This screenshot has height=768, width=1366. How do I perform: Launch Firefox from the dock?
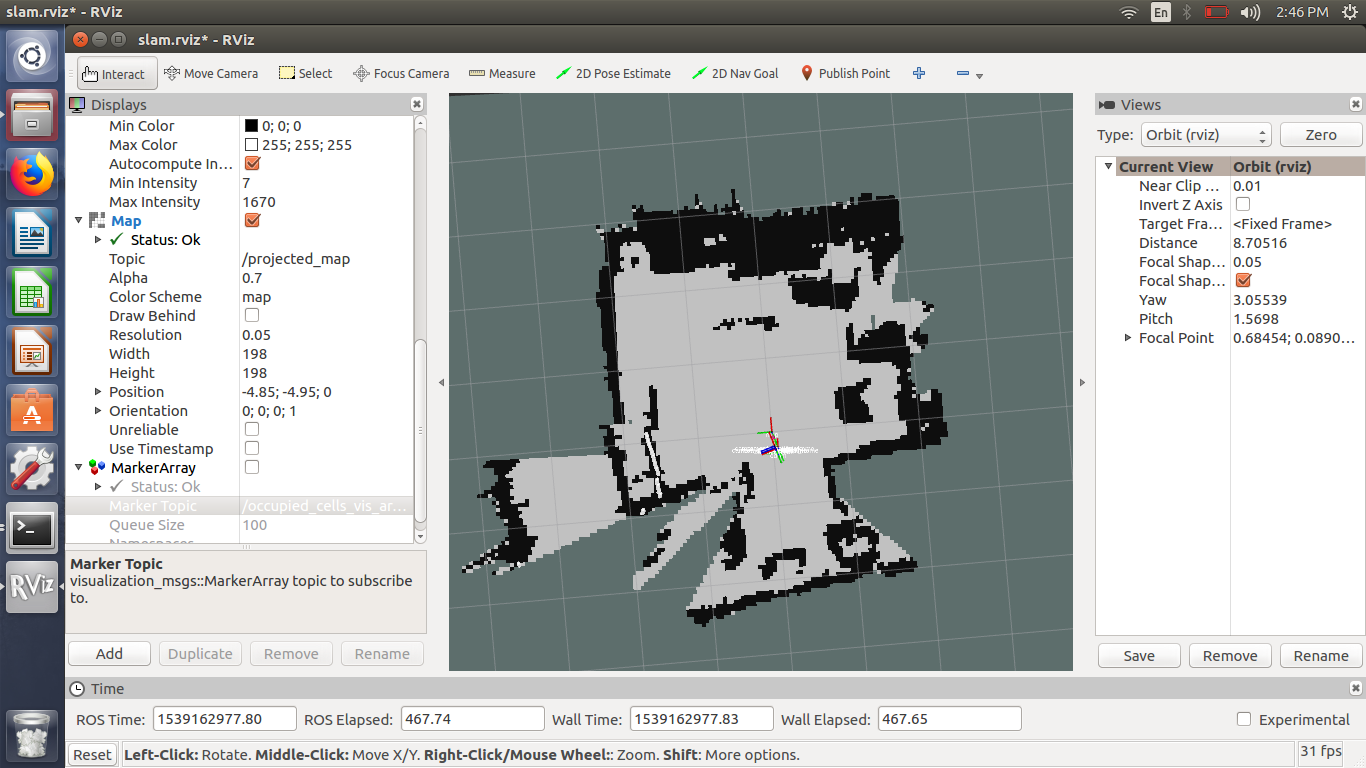tap(33, 174)
